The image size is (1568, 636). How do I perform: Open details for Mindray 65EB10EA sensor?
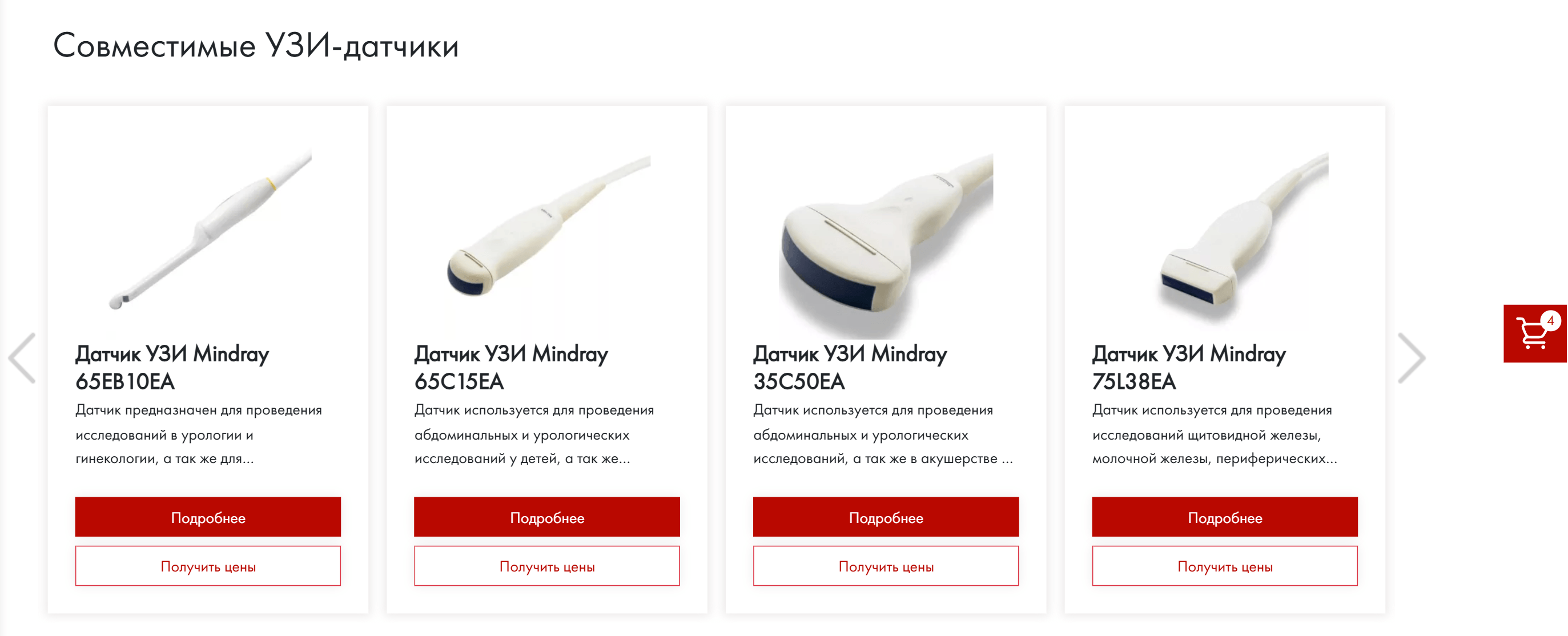point(208,517)
